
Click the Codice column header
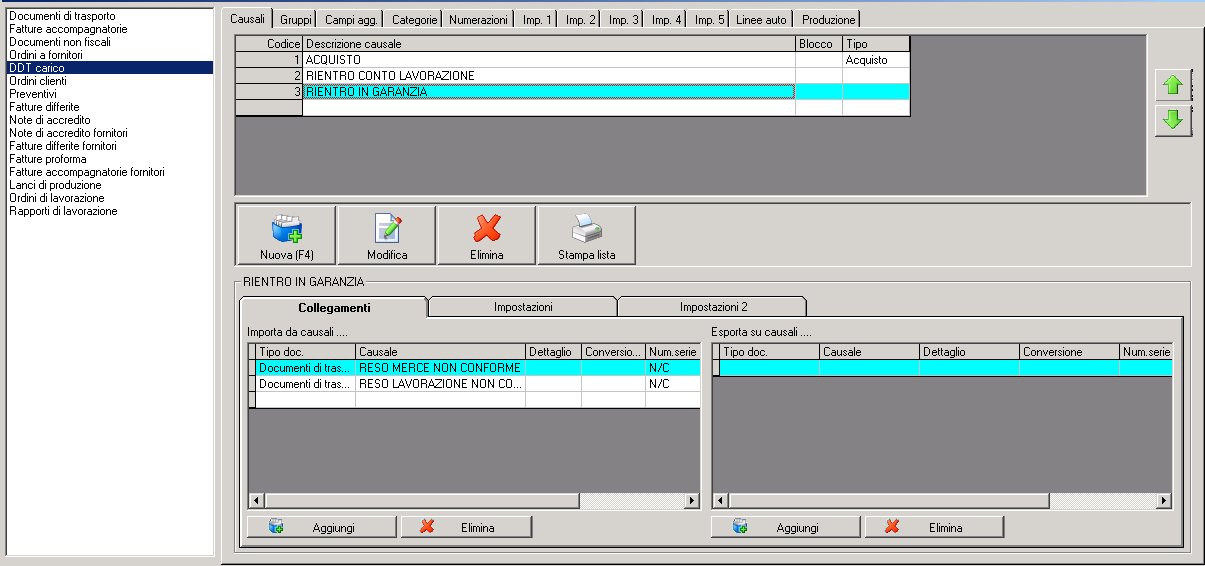(x=269, y=44)
